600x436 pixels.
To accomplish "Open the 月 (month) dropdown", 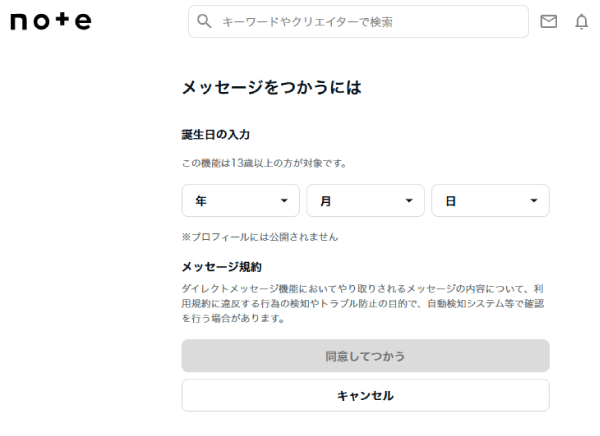I will 365,201.
